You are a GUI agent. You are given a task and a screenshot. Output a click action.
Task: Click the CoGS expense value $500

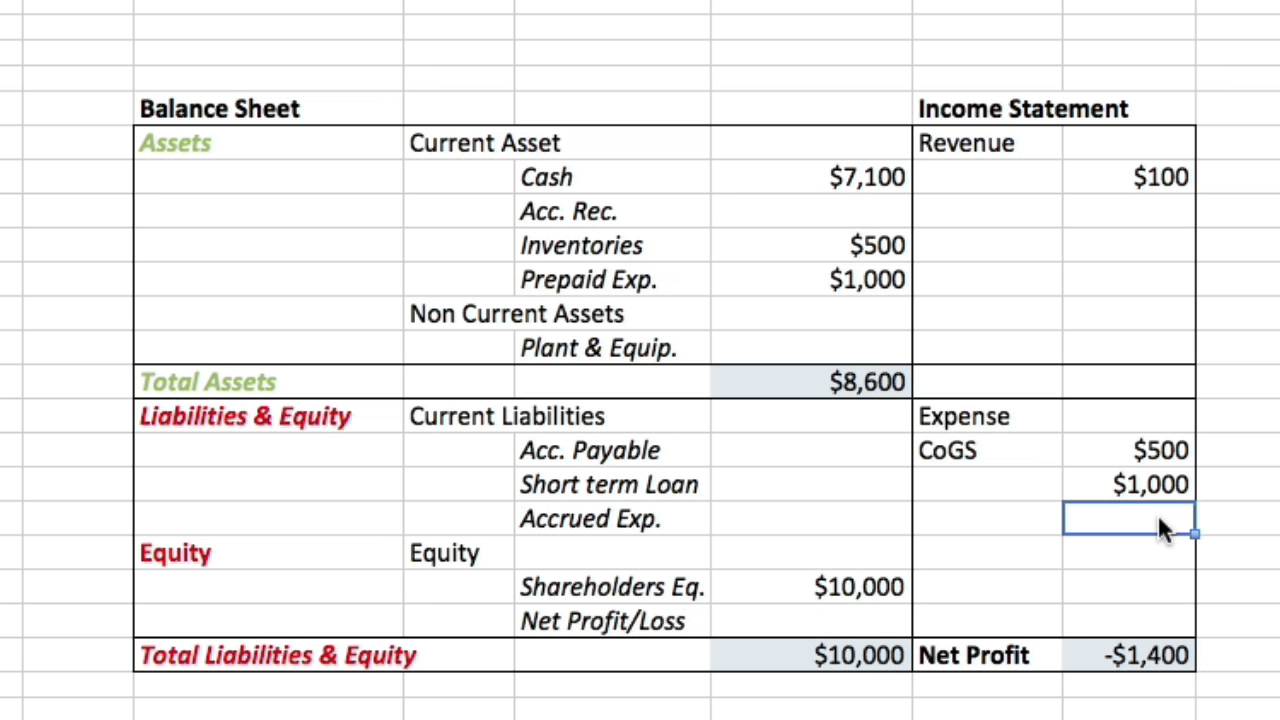(1160, 451)
